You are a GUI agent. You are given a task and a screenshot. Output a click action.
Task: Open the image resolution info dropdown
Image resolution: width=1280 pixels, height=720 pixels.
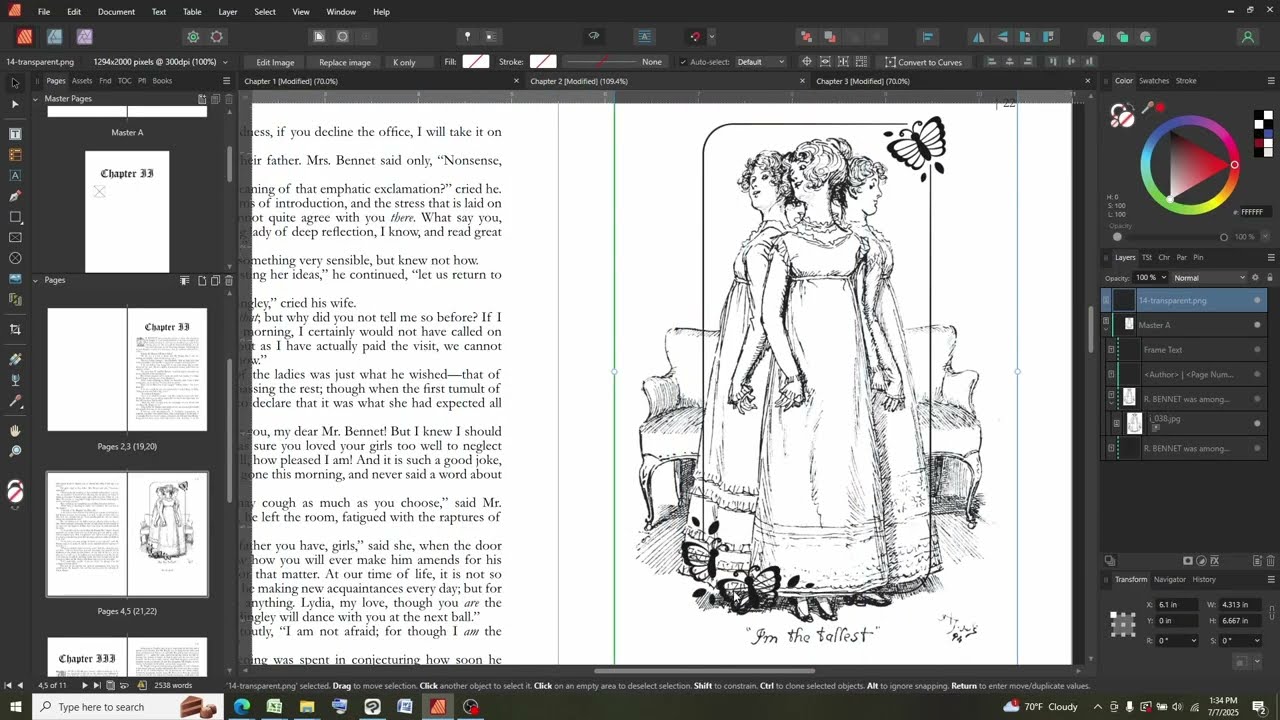pyautogui.click(x=225, y=62)
